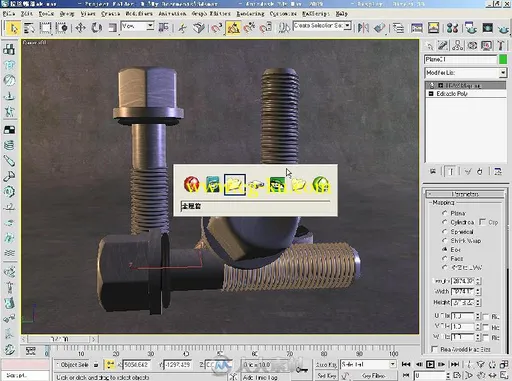
Task: Toggle the Spinner Snap icon
Action: 266,28
